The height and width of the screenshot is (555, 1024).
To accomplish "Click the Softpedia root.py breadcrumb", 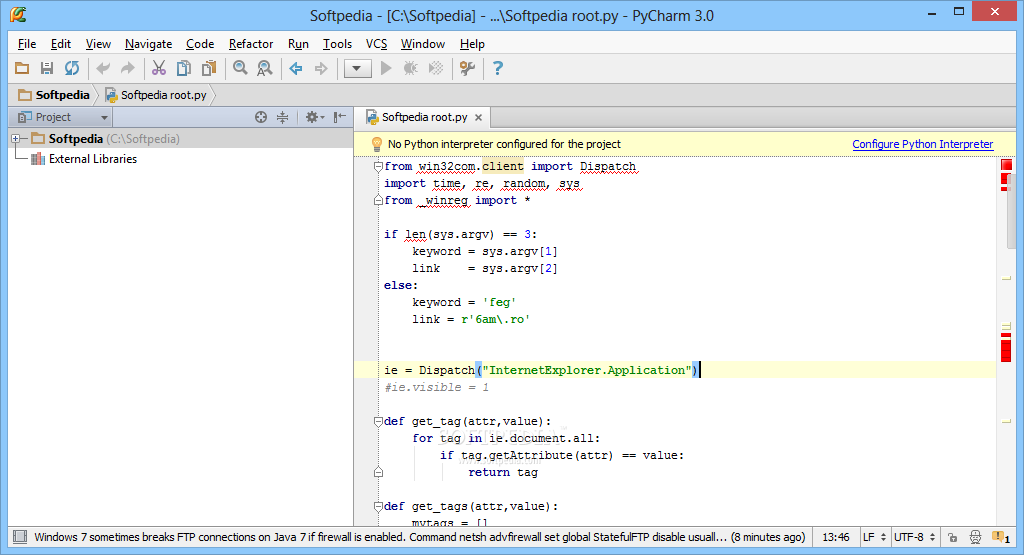I will point(156,95).
